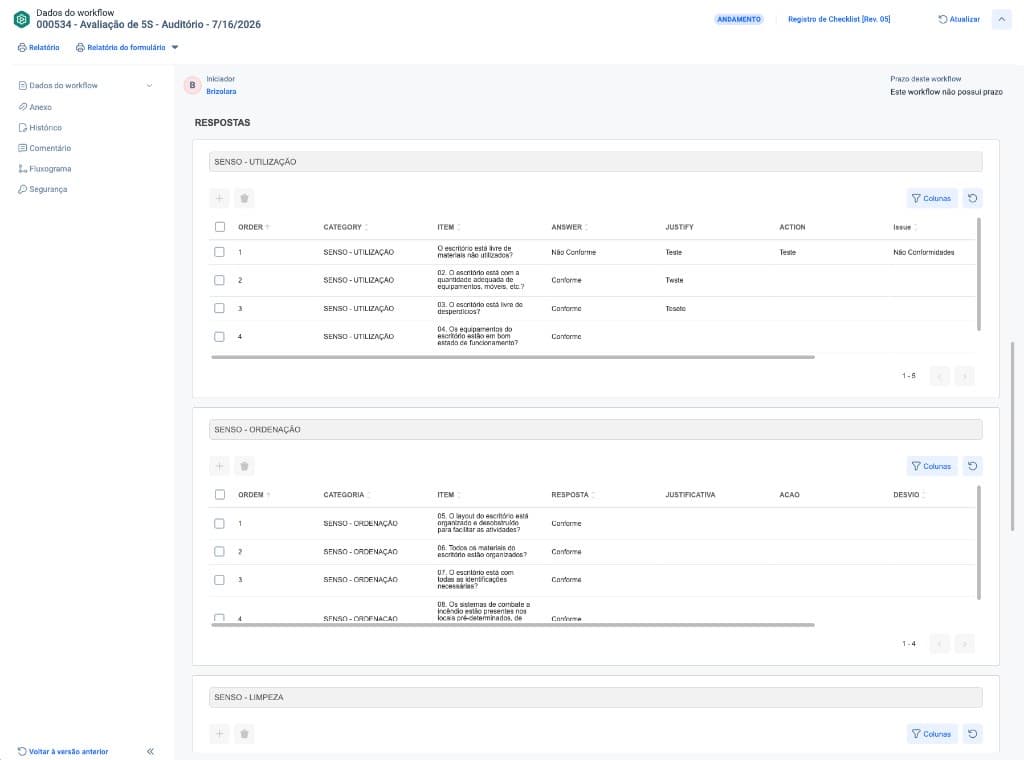
Task: Delete selected row in SENSO - ORDENAÇÃO table
Action: (244, 466)
